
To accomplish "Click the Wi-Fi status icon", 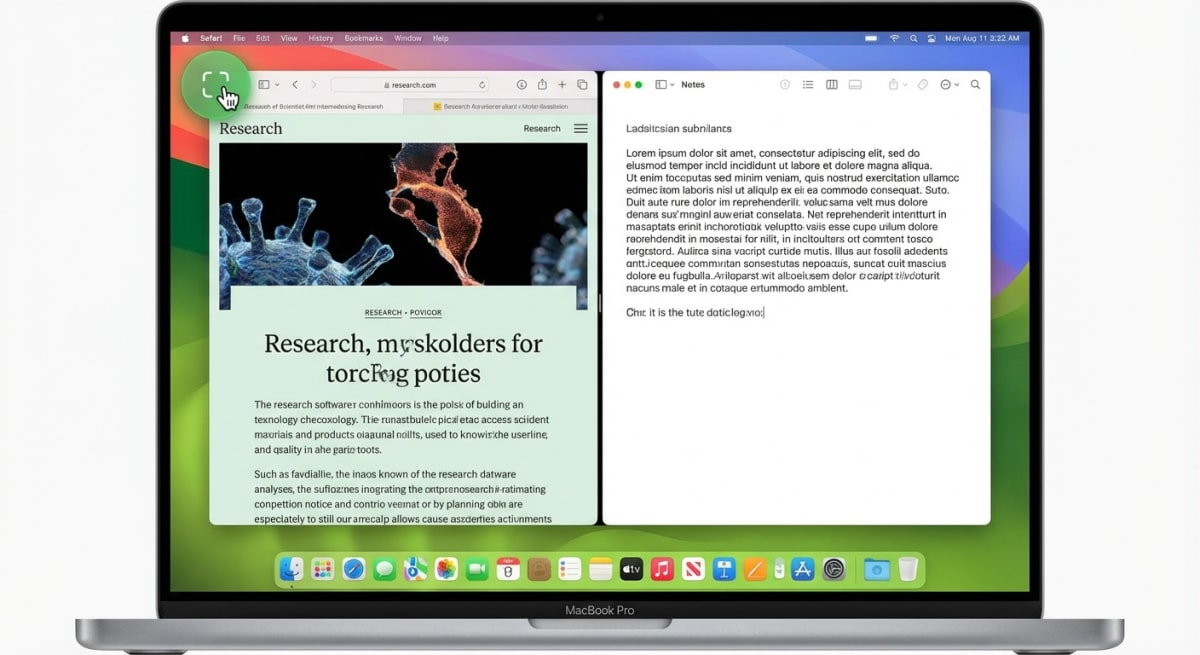I will click(x=895, y=38).
